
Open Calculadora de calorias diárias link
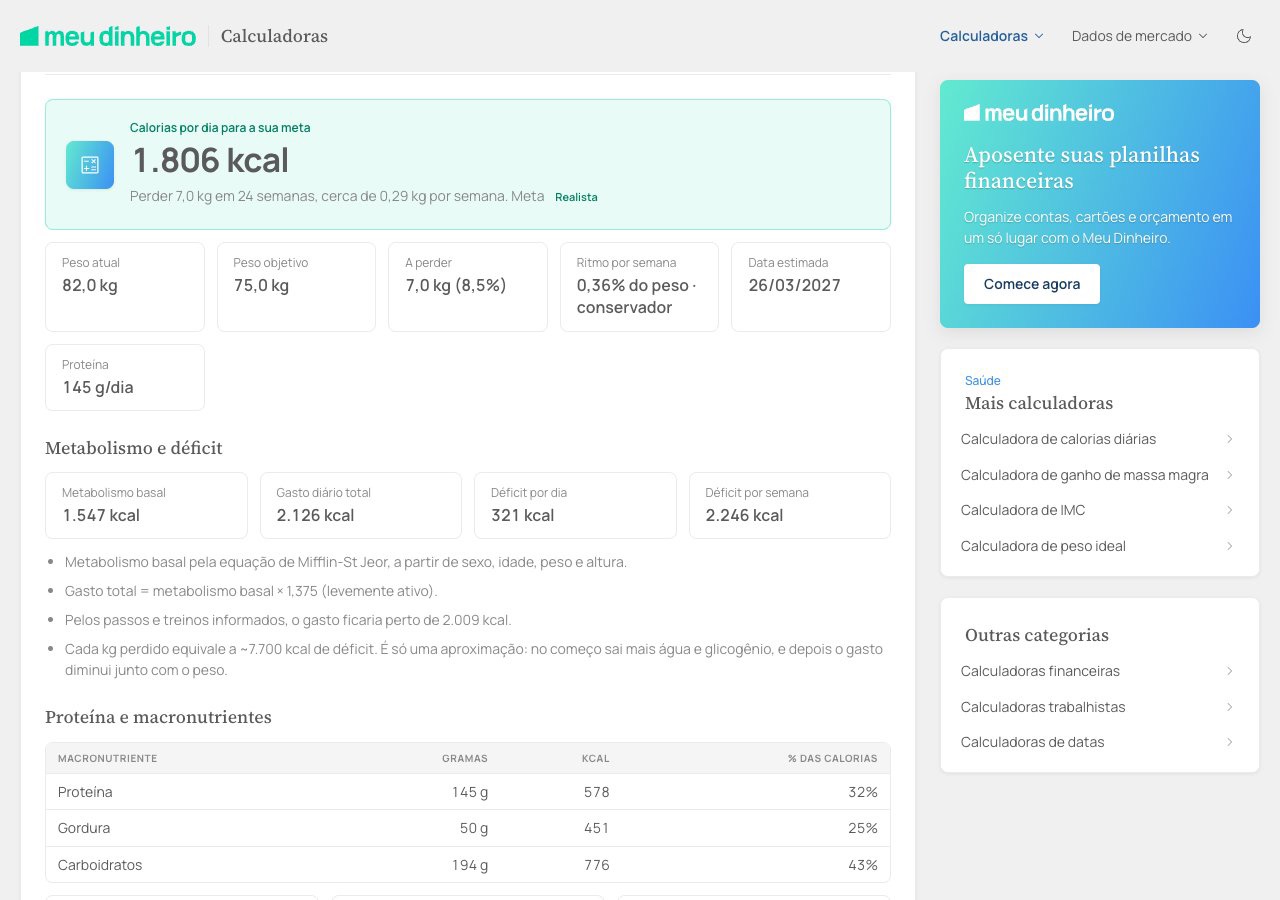(1058, 439)
